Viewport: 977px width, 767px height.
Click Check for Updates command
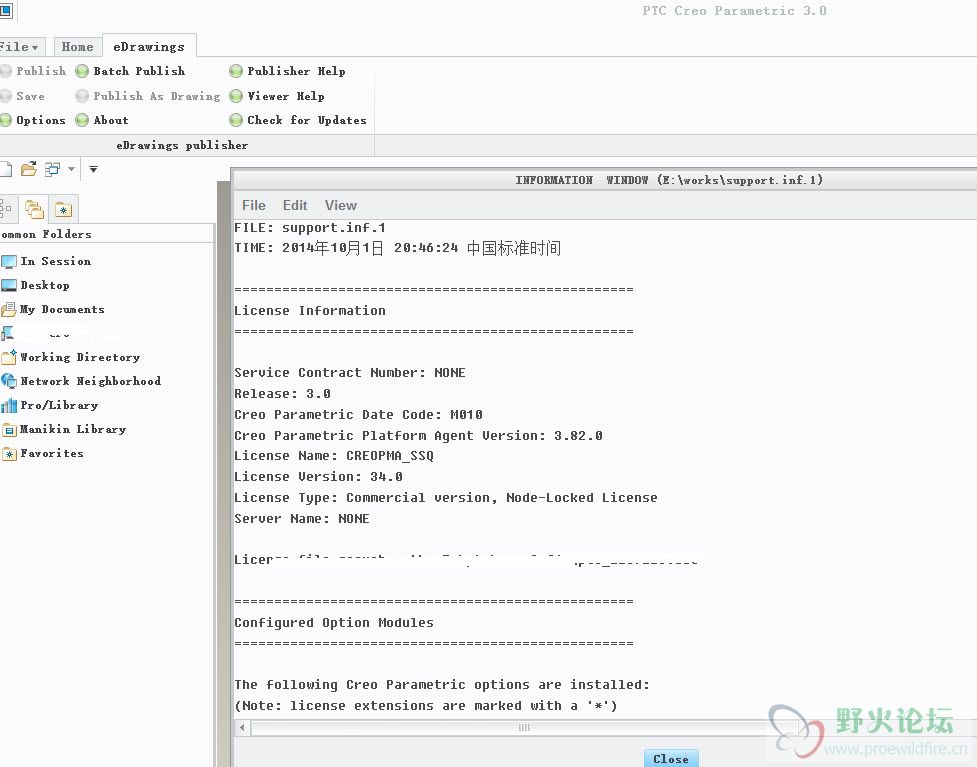(298, 120)
